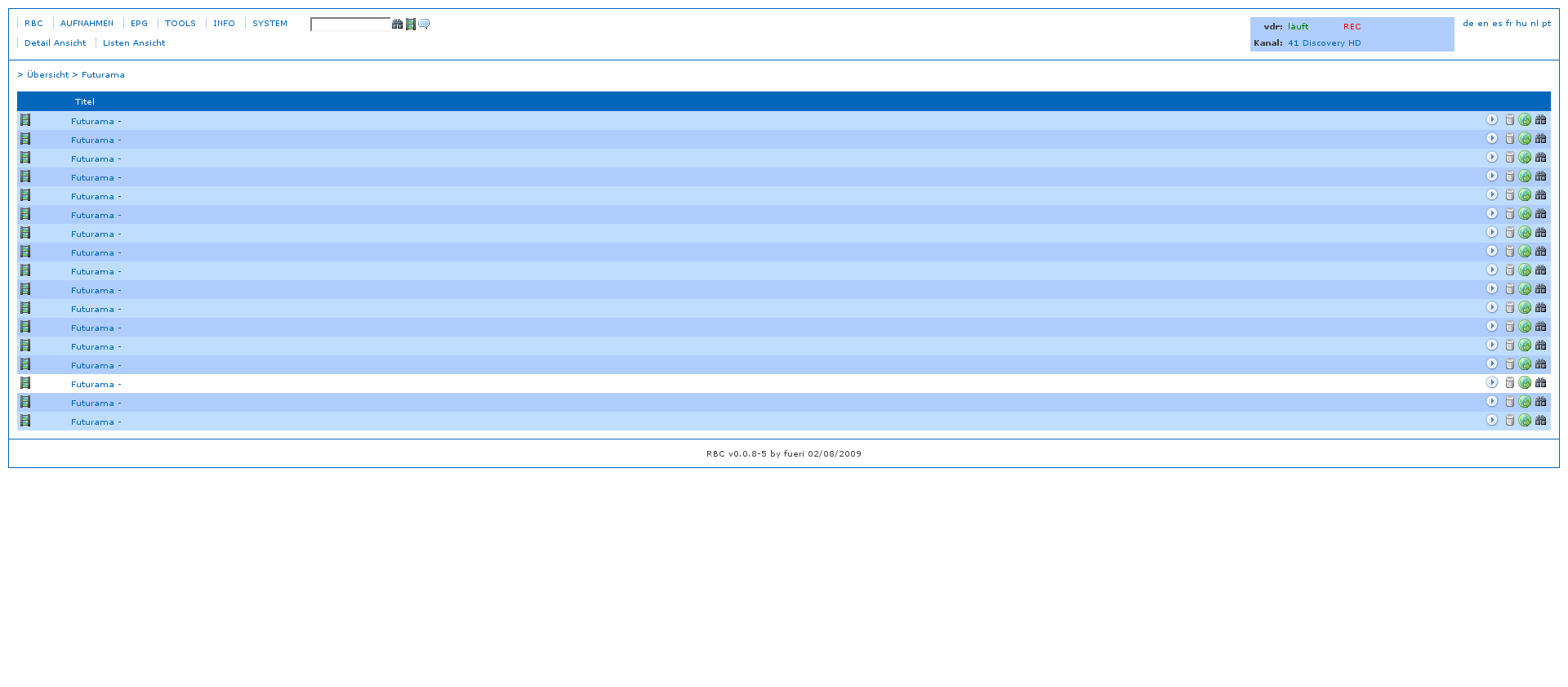Delete the first Futurama recording via its trash icon
This screenshot has width=1568, height=687.
tap(1510, 120)
